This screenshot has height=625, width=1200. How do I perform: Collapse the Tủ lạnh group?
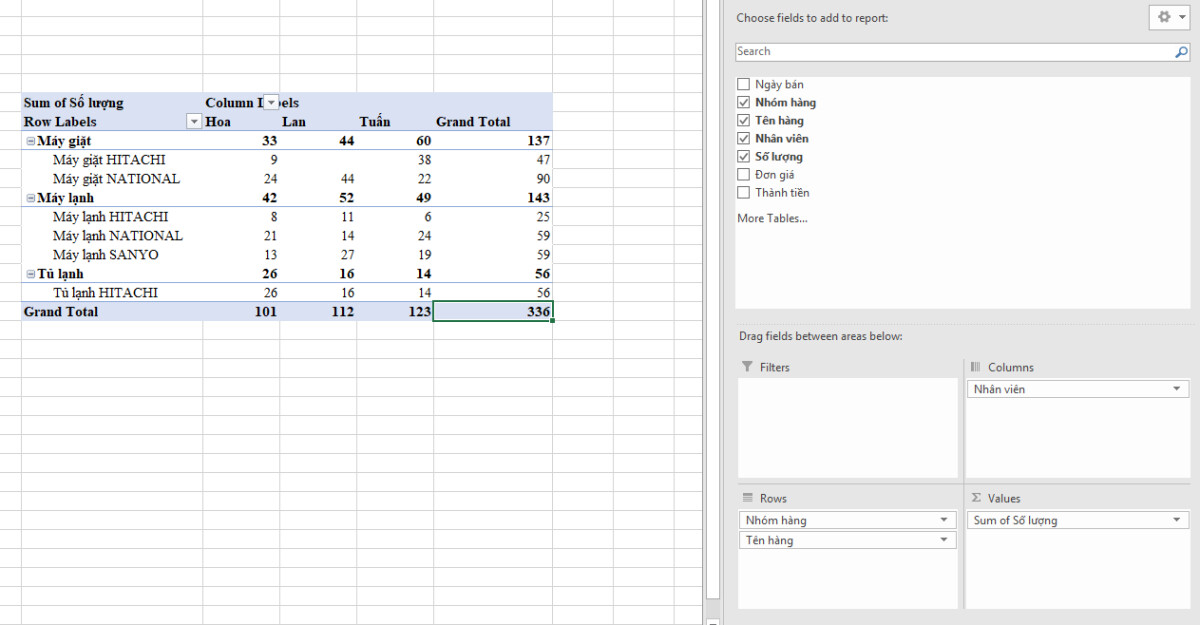click(x=30, y=273)
